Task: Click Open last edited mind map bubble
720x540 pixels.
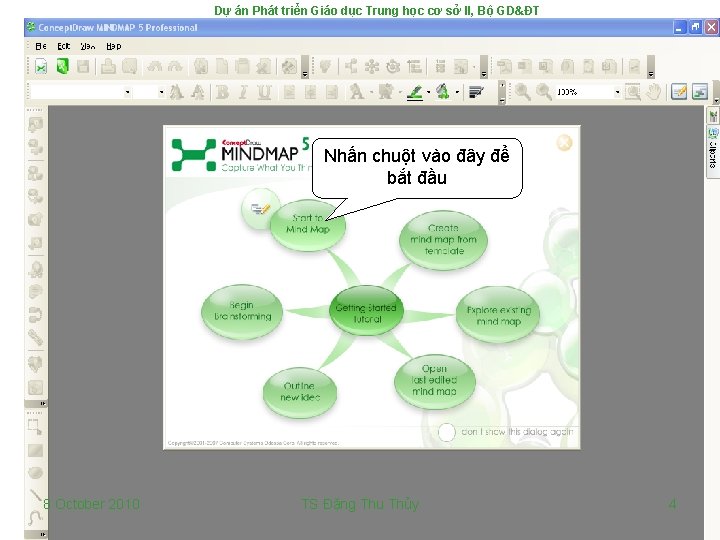Action: click(434, 382)
